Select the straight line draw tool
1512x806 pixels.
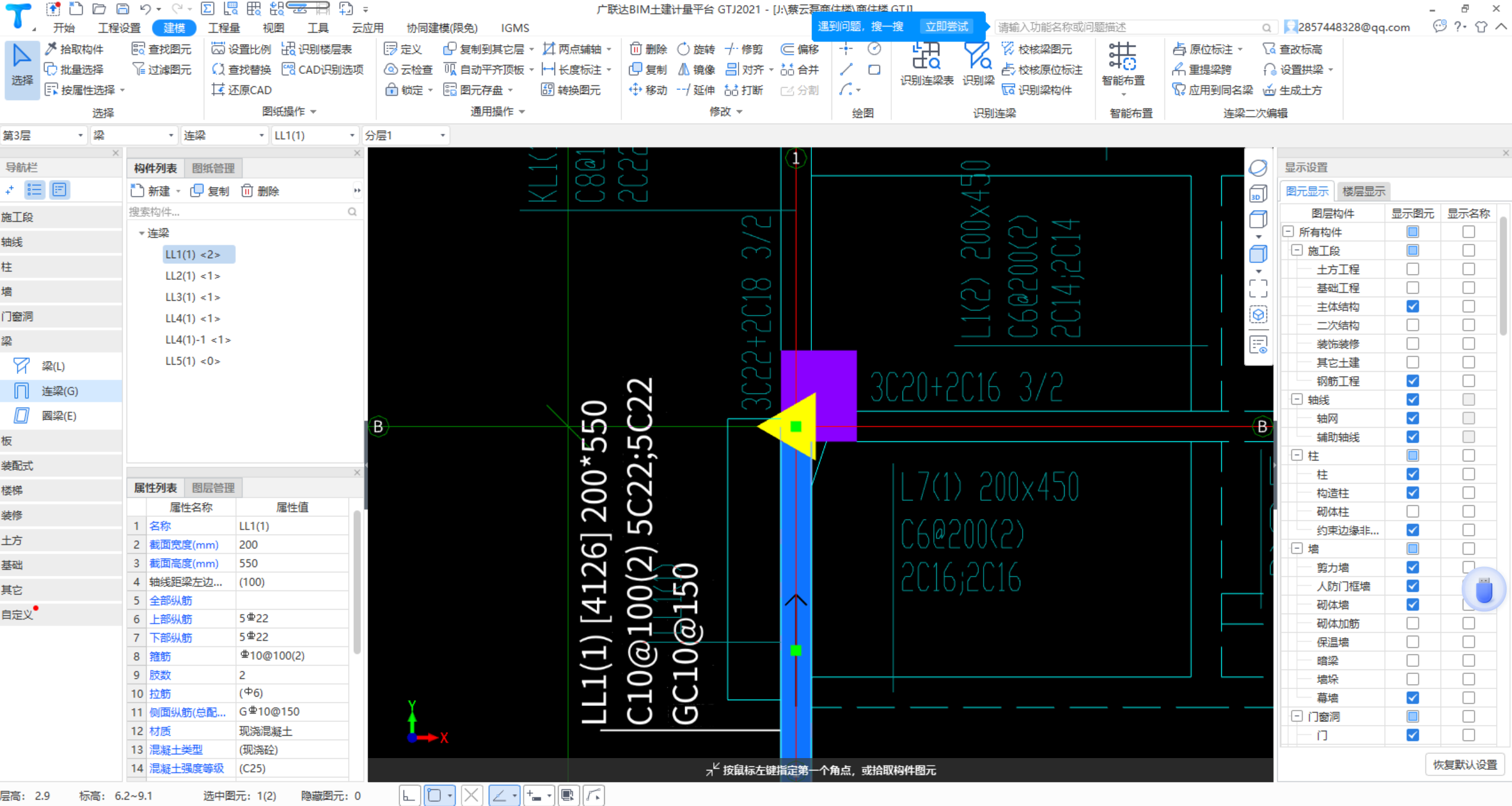[x=846, y=70]
